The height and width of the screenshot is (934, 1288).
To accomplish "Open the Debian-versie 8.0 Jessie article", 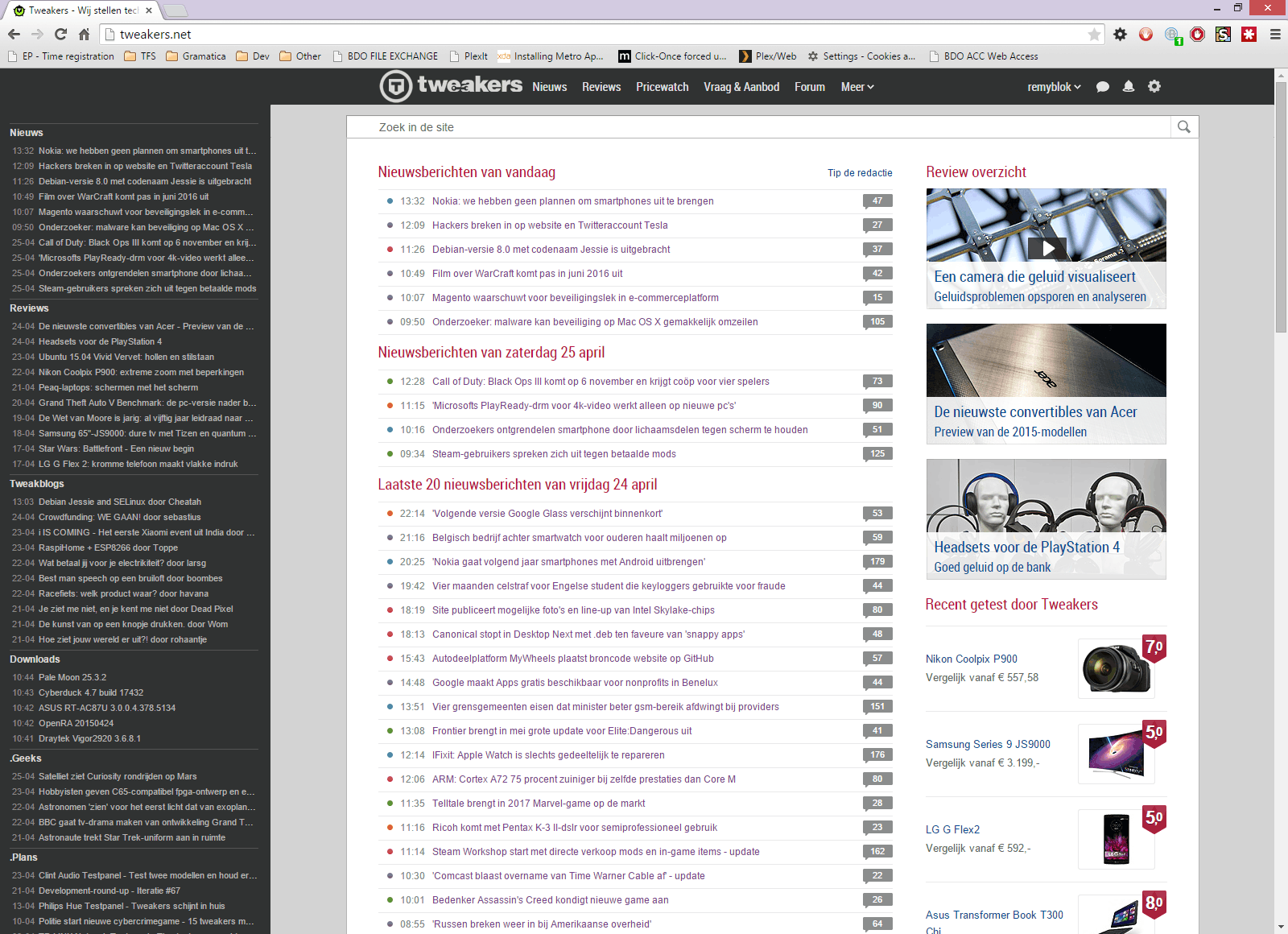I will (x=551, y=250).
